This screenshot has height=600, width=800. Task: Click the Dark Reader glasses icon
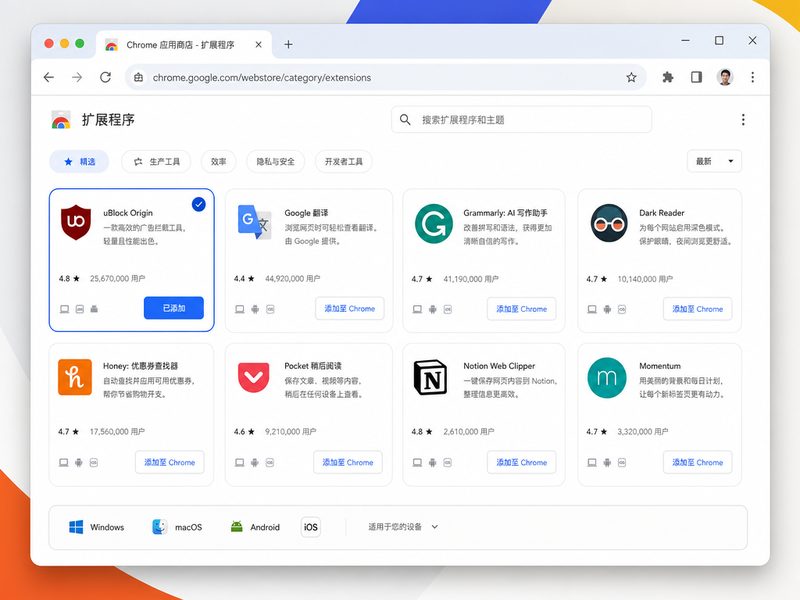[609, 223]
